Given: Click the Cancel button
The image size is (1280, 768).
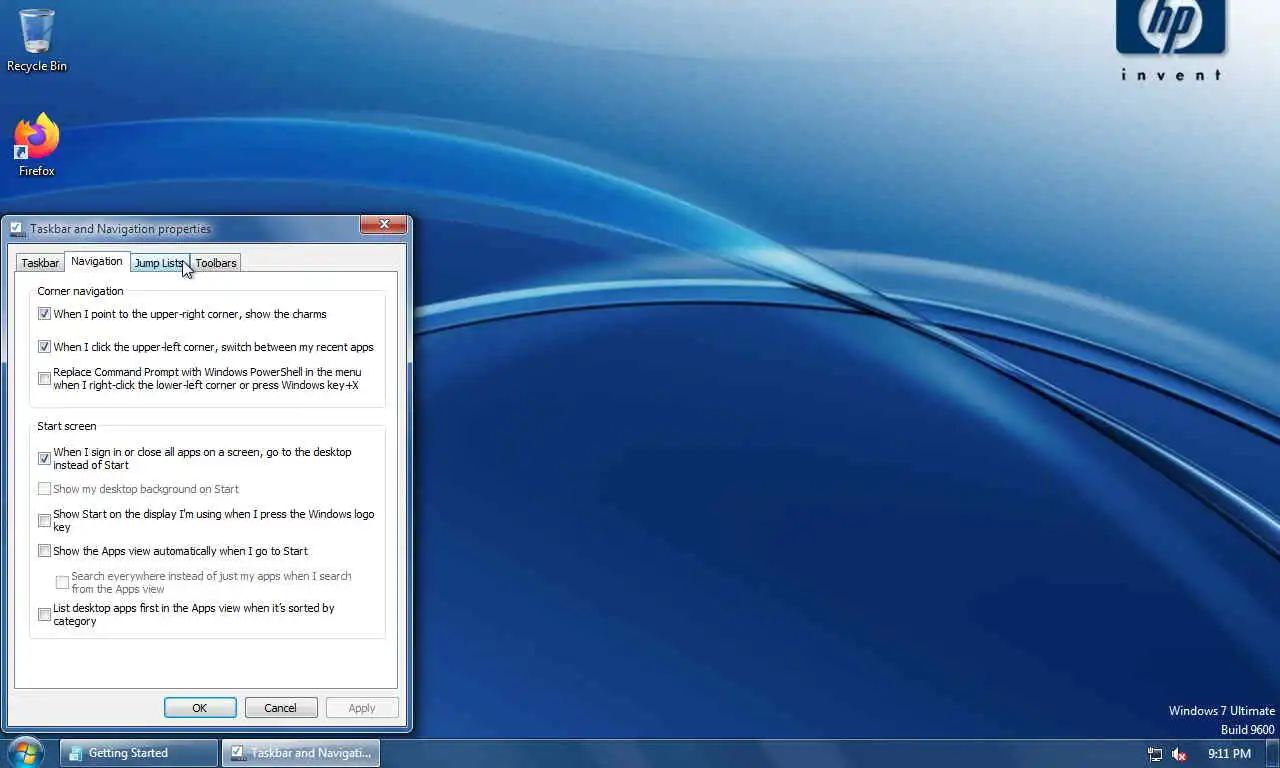Looking at the screenshot, I should pos(281,708).
